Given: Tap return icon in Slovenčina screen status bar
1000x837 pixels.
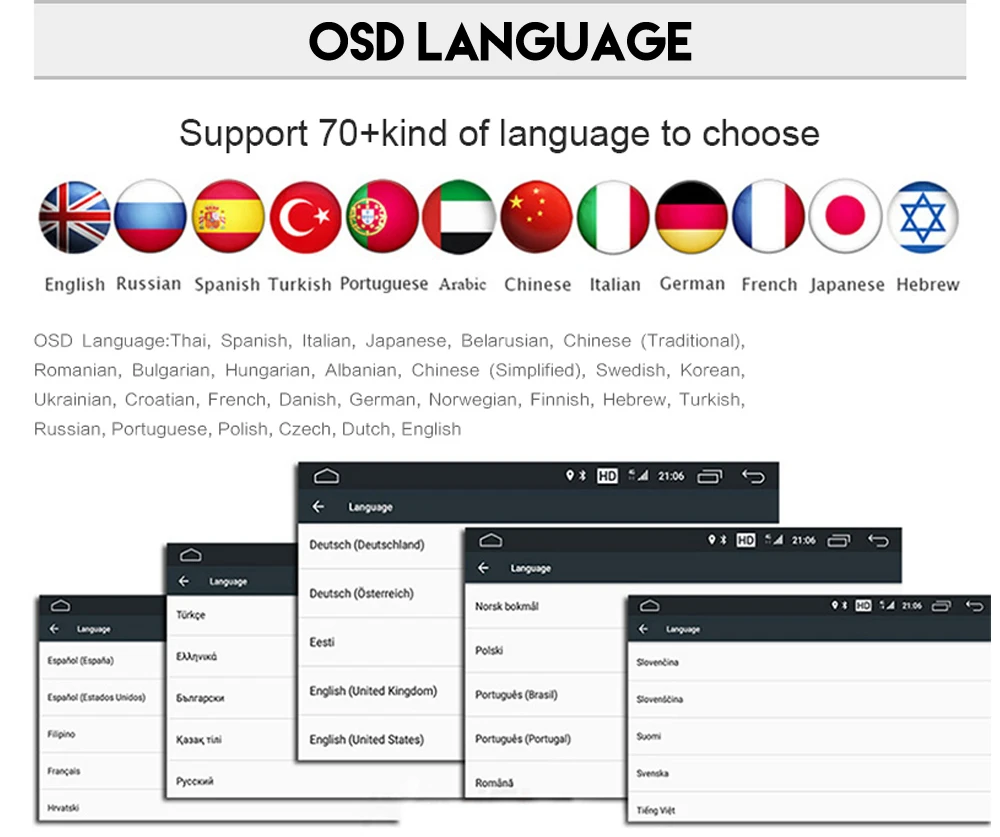Looking at the screenshot, I should pyautogui.click(x=974, y=605).
